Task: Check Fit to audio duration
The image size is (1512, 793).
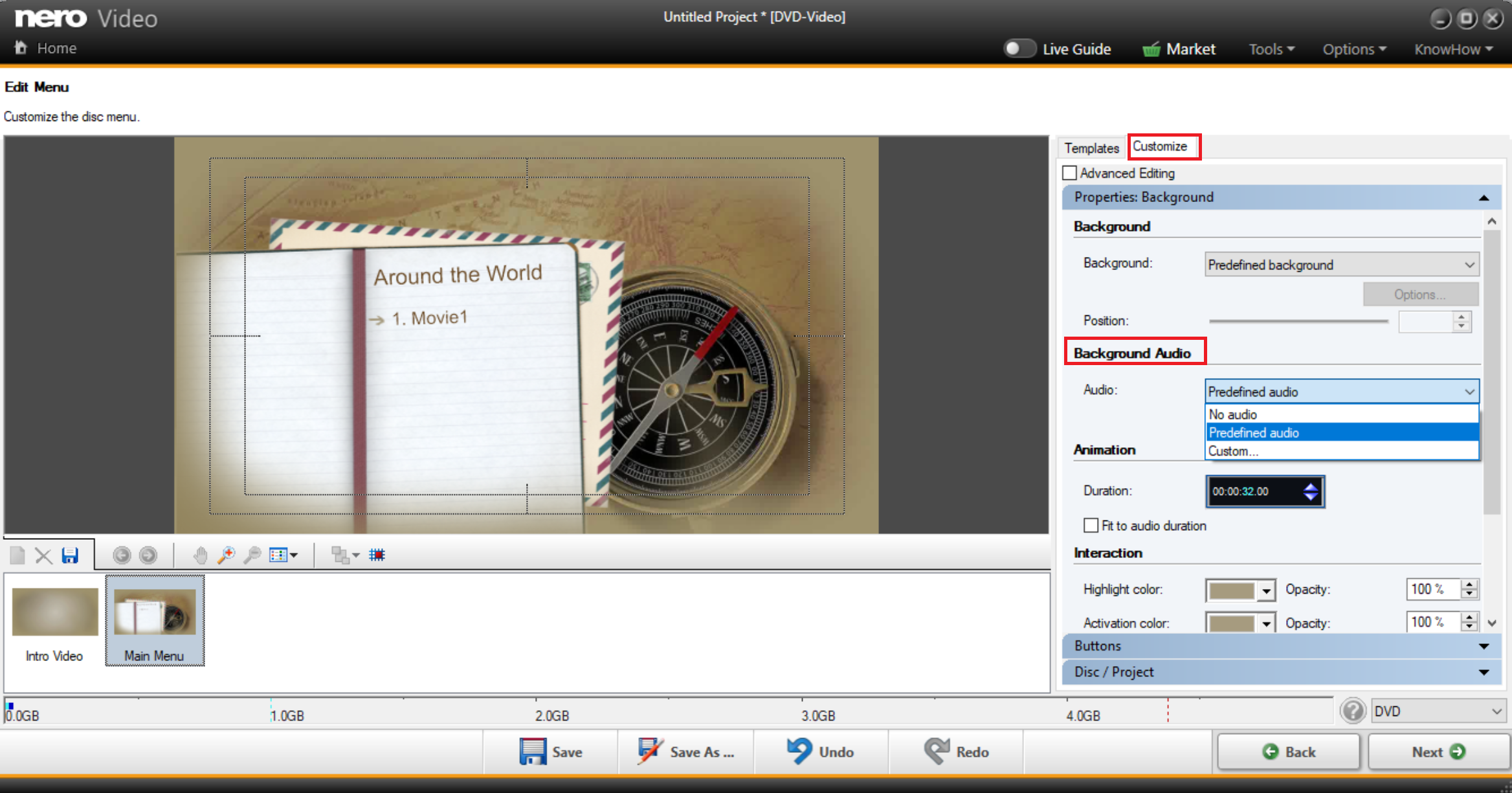Action: click(1091, 525)
